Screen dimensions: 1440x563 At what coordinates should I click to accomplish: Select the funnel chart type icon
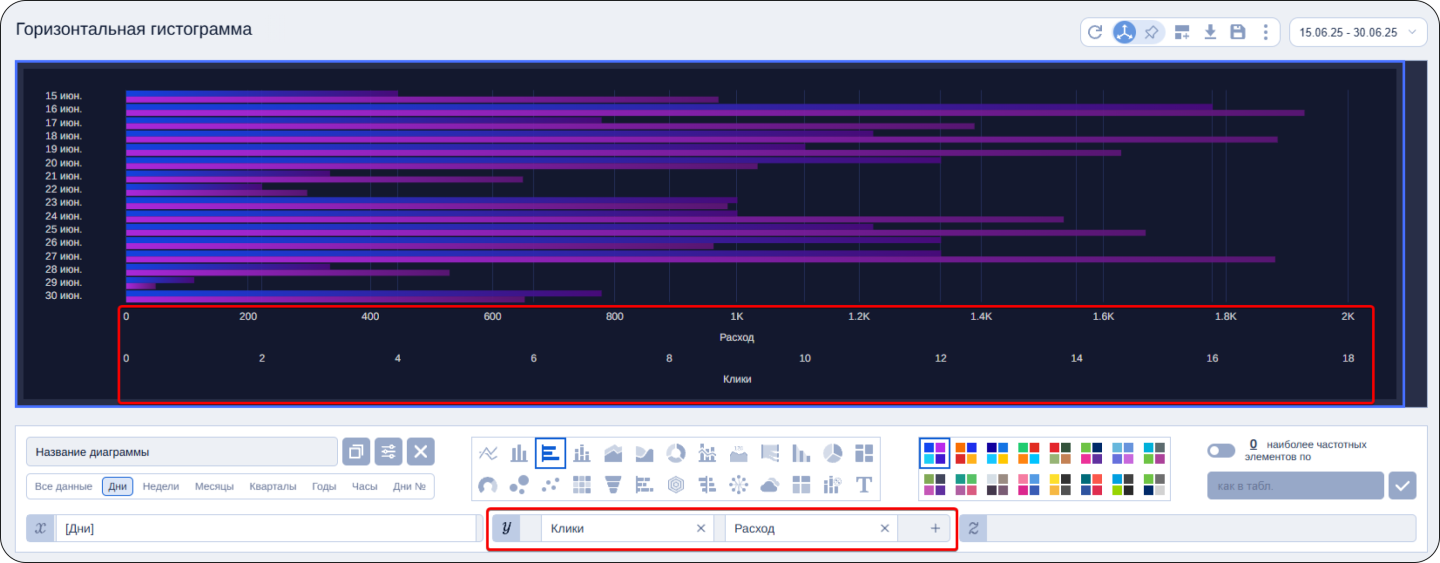pos(613,485)
